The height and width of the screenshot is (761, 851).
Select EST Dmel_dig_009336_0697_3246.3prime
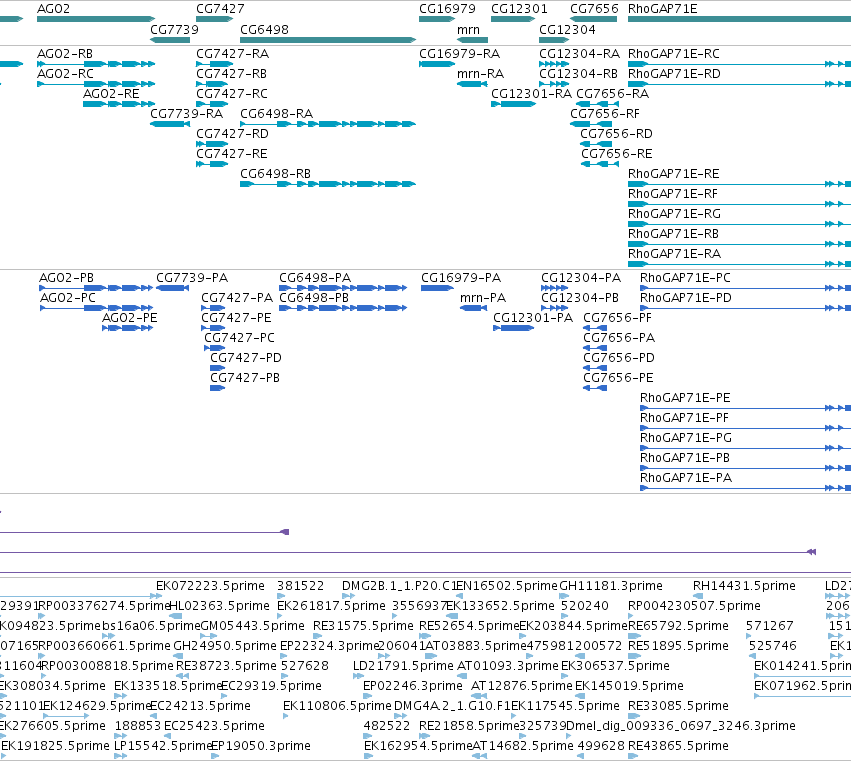coord(681,726)
